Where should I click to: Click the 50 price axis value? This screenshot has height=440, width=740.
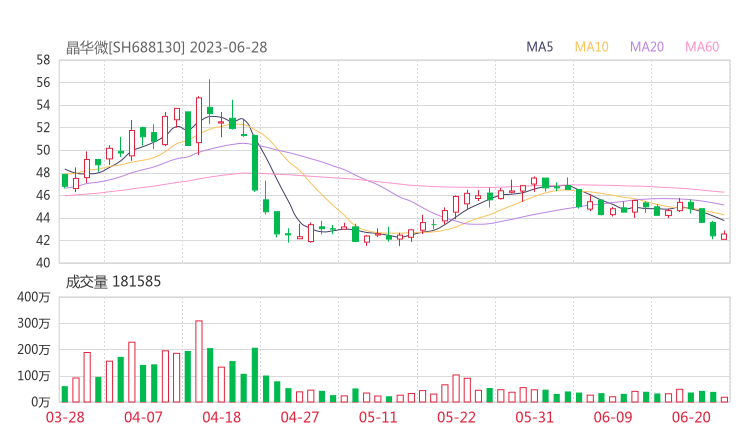click(x=43, y=150)
